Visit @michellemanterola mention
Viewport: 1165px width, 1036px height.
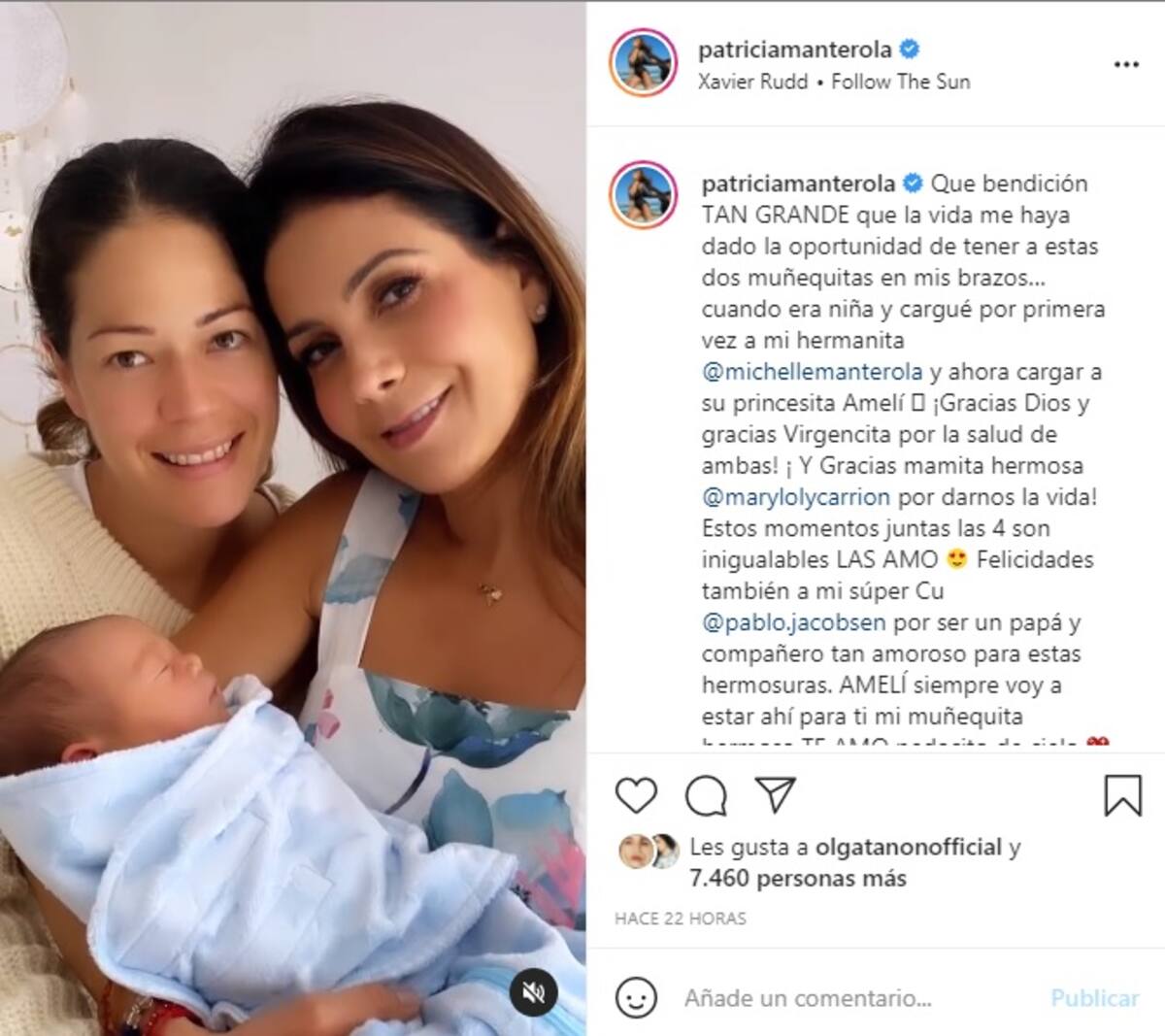813,372
